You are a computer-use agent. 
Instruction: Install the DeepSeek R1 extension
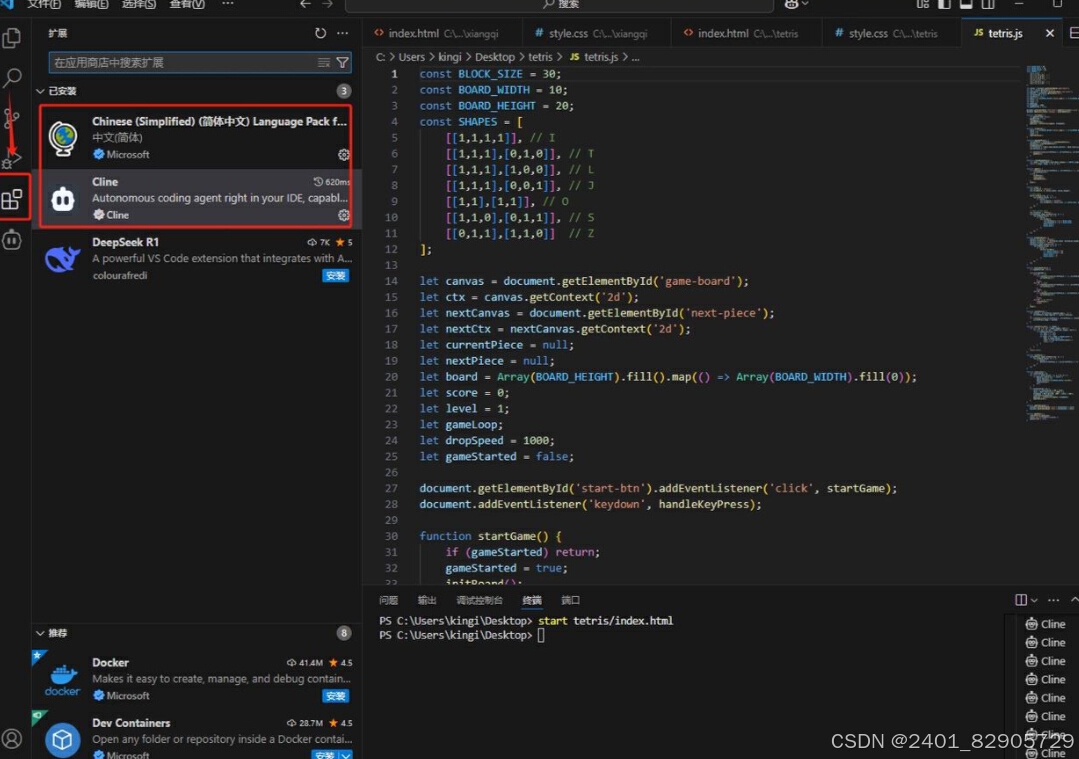(x=335, y=275)
